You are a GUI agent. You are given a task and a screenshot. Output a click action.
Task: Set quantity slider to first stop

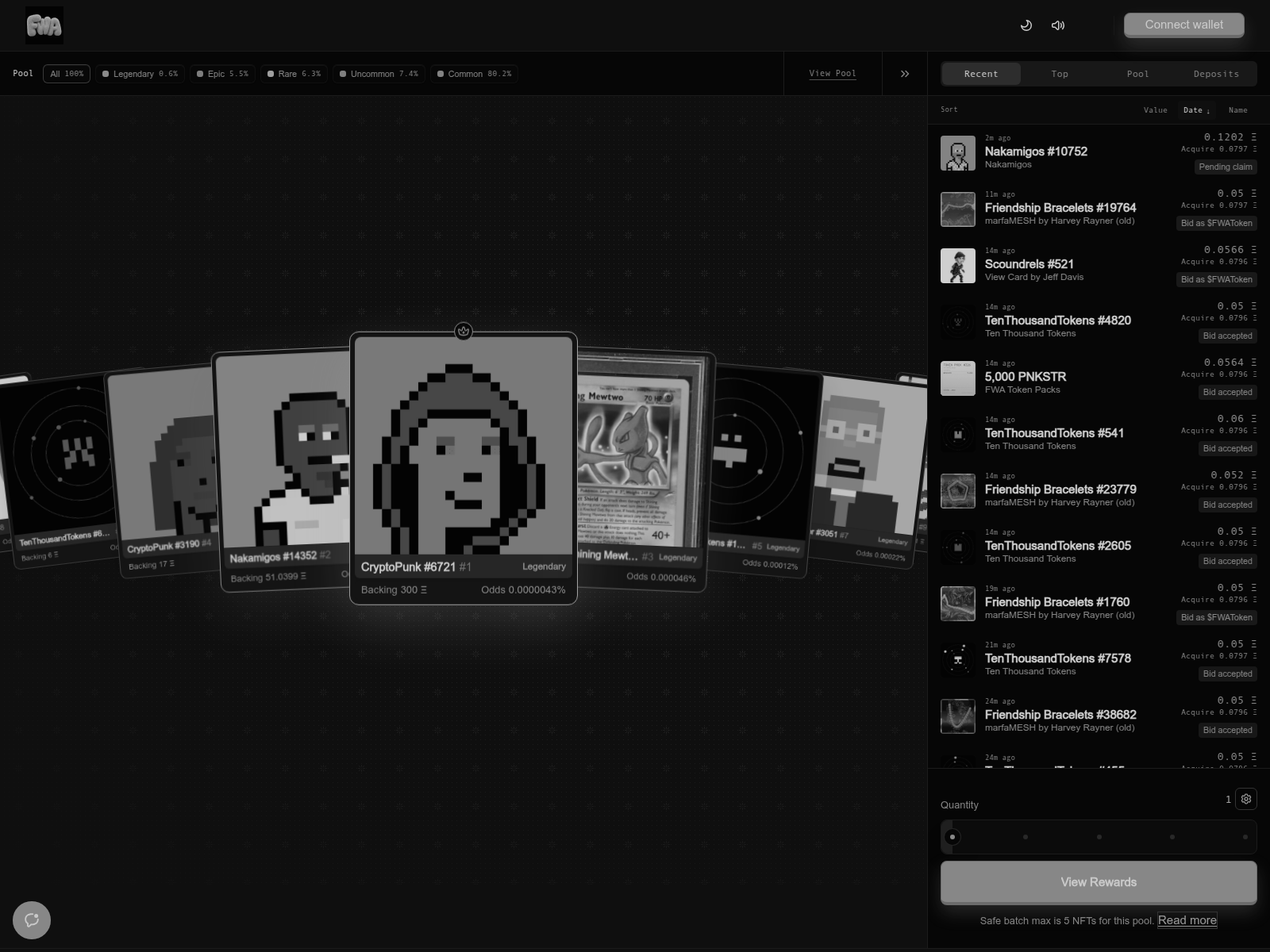pyautogui.click(x=952, y=837)
